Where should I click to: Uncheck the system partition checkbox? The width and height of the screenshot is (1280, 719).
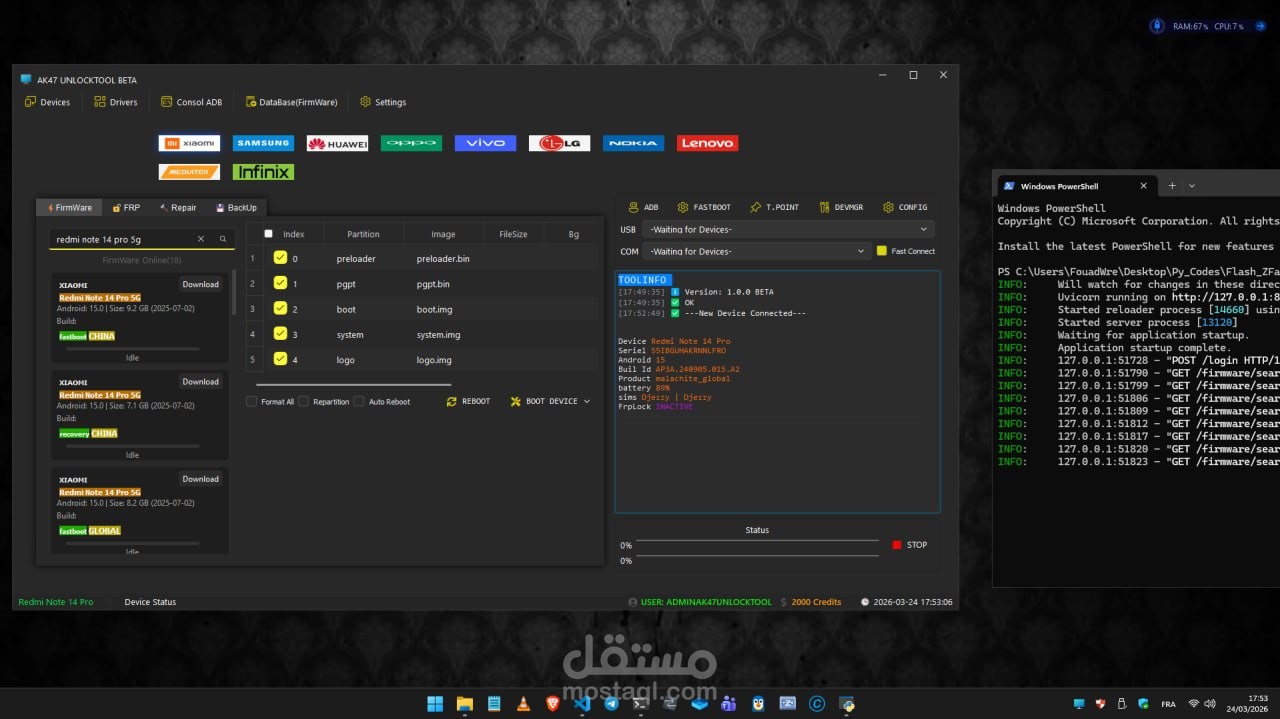coord(280,333)
